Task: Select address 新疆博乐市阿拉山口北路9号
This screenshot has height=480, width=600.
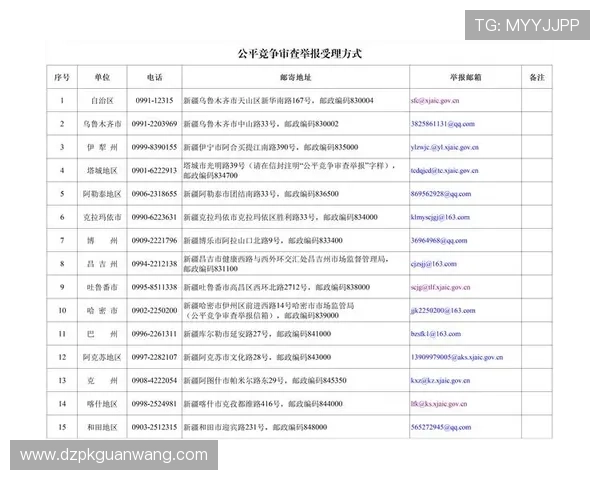Action: [232, 241]
